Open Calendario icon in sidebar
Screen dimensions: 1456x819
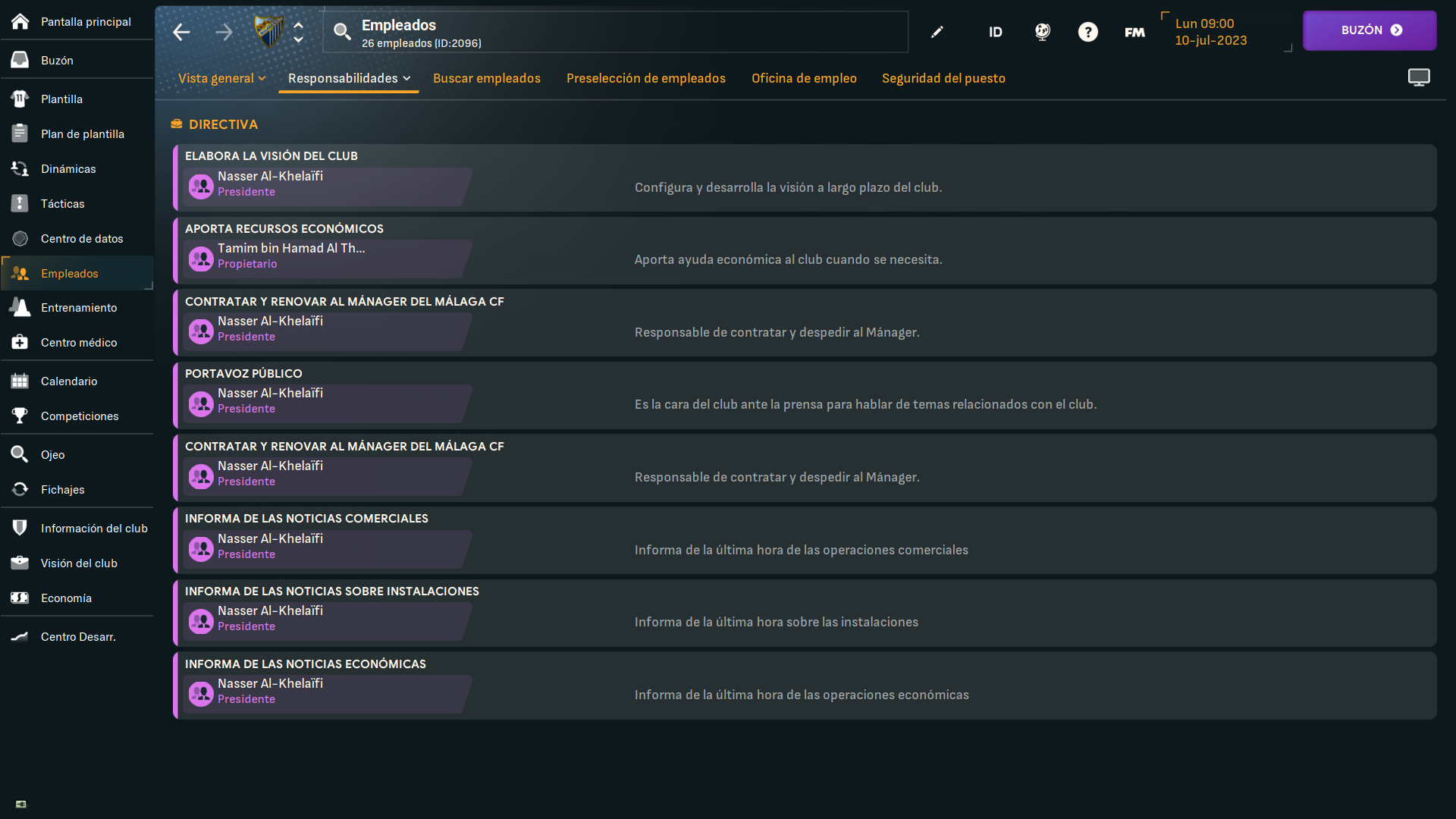pyautogui.click(x=20, y=381)
